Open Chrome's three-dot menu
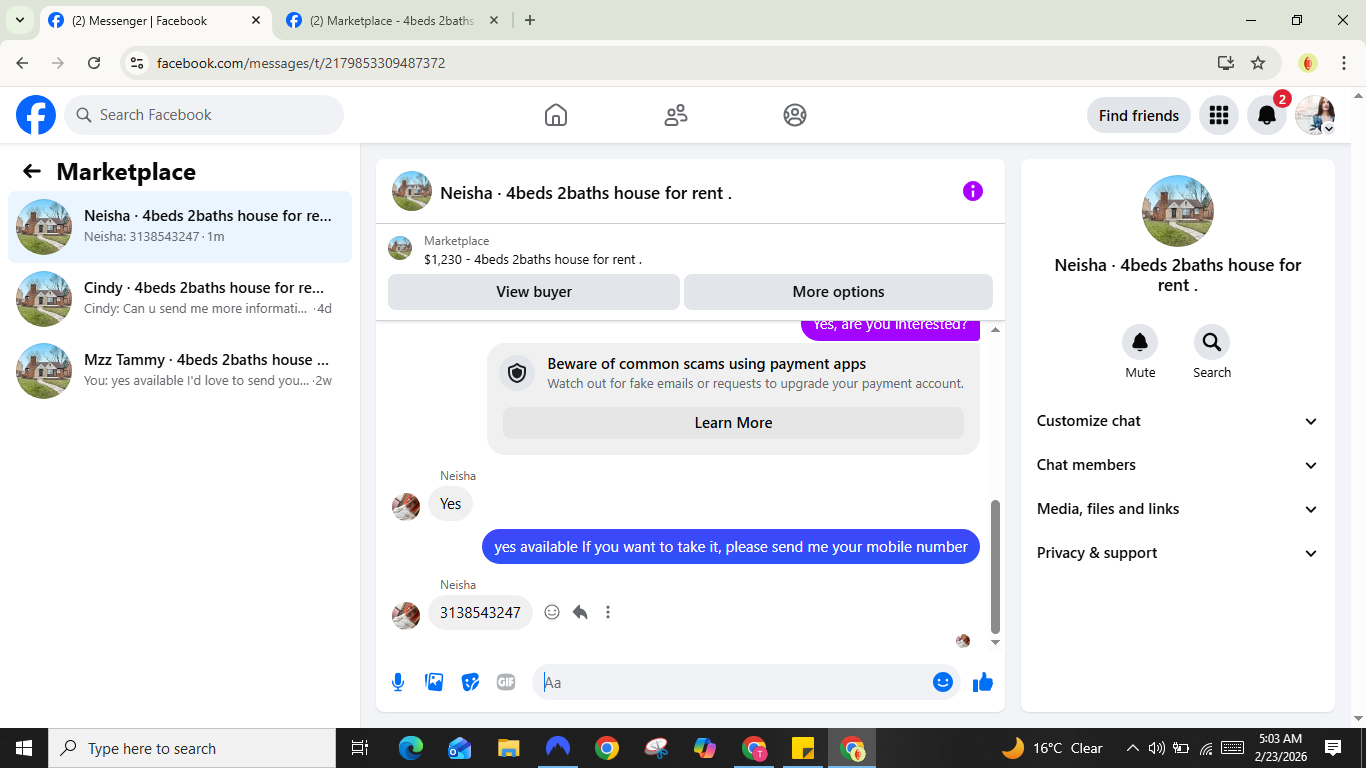Screen dimensions: 1366x768 [1344, 63]
